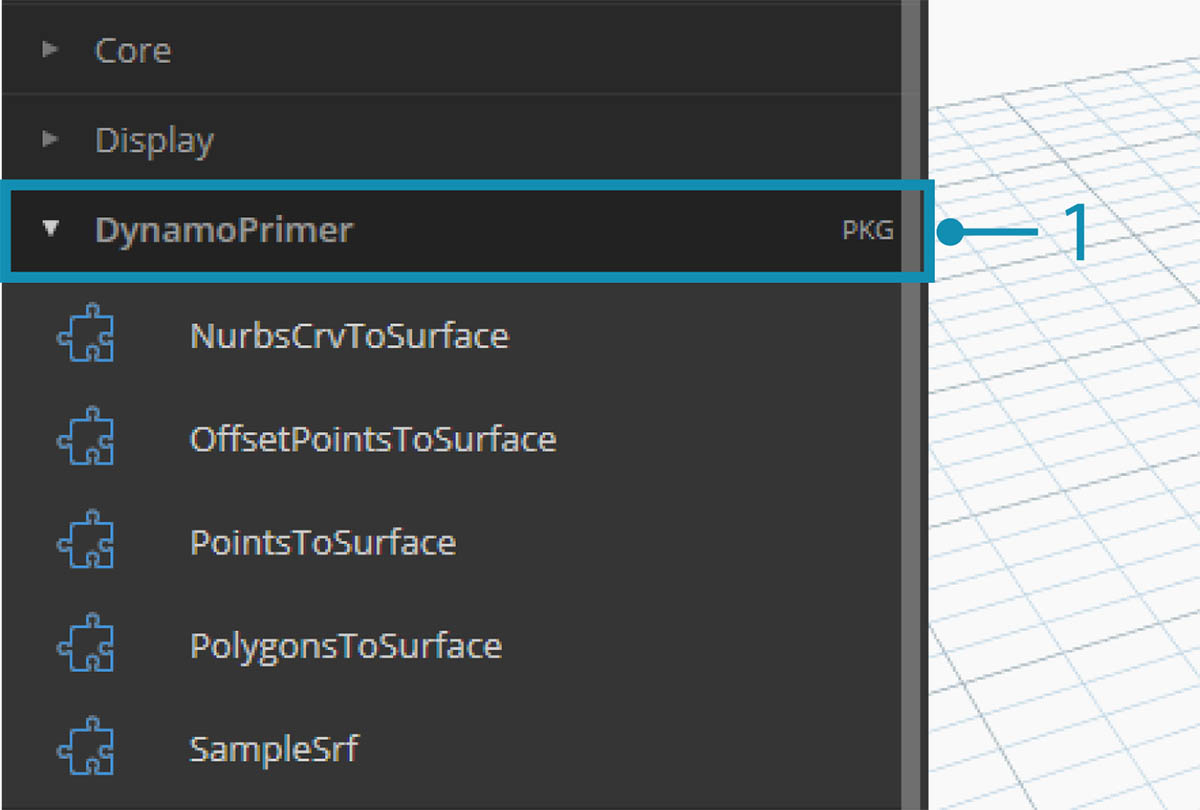The width and height of the screenshot is (1200, 810).
Task: Toggle the DynamoPrimer expansion arrow
Action: click(x=48, y=230)
